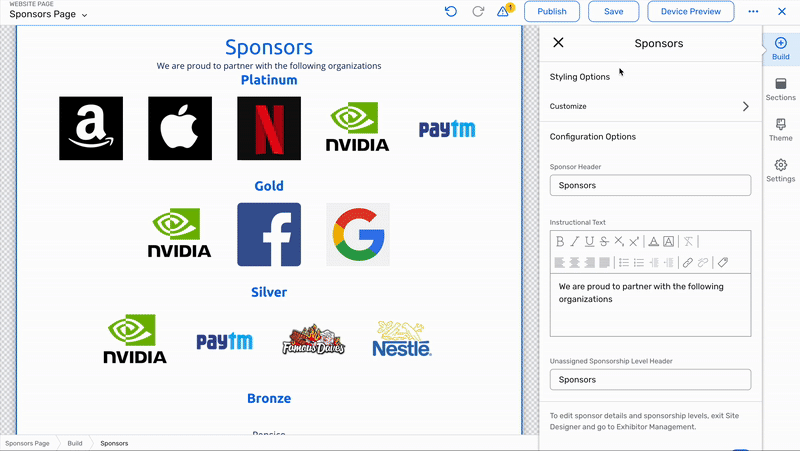Edit the Sponsor Header field
Screen dimensions: 800x451
(x=650, y=185)
